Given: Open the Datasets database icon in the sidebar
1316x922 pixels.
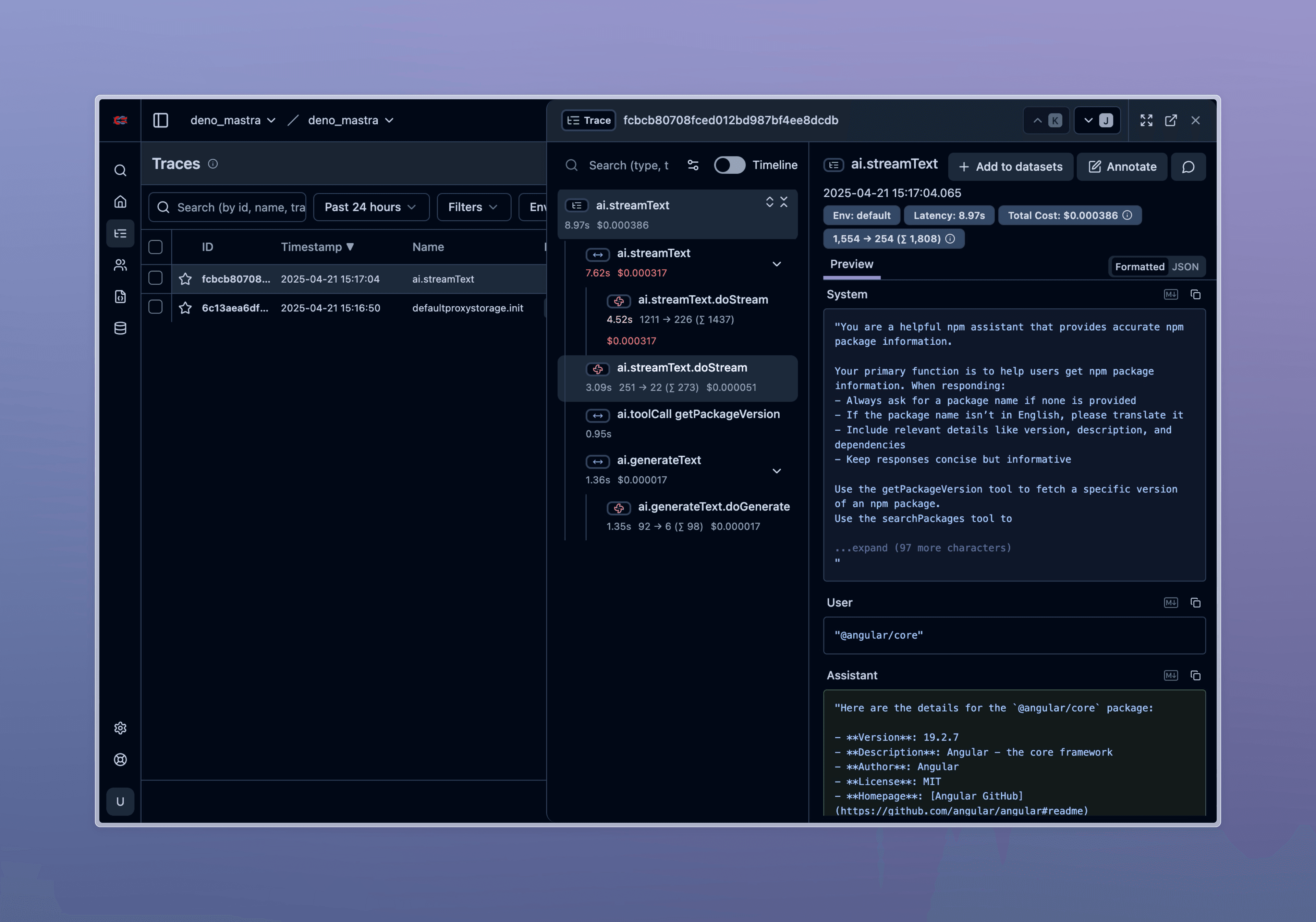Looking at the screenshot, I should (x=120, y=328).
